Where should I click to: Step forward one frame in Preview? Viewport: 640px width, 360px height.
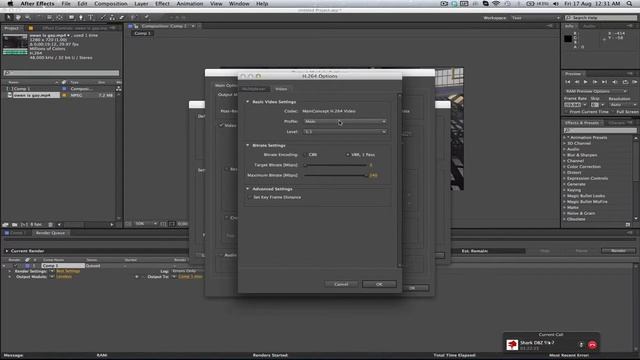595,82
